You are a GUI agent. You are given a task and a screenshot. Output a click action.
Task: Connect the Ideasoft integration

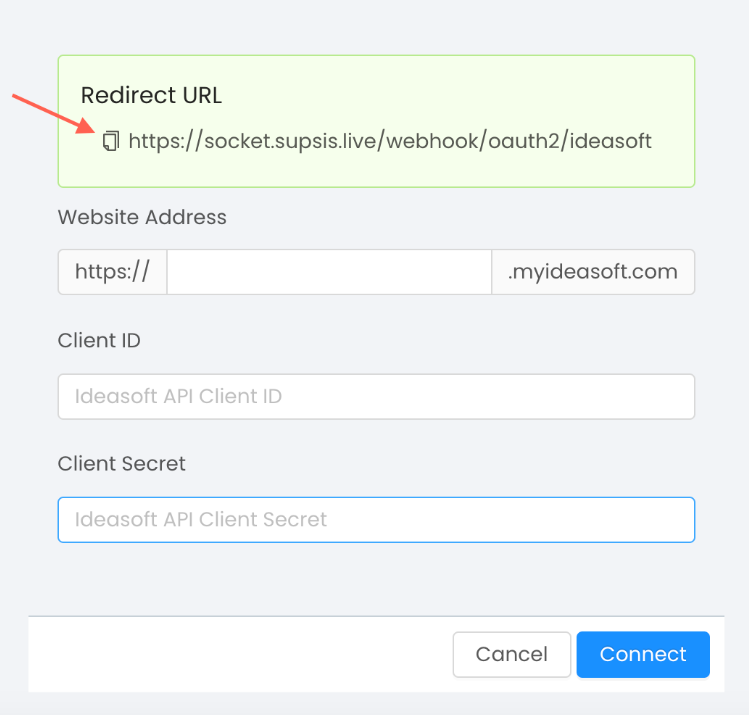coord(643,654)
